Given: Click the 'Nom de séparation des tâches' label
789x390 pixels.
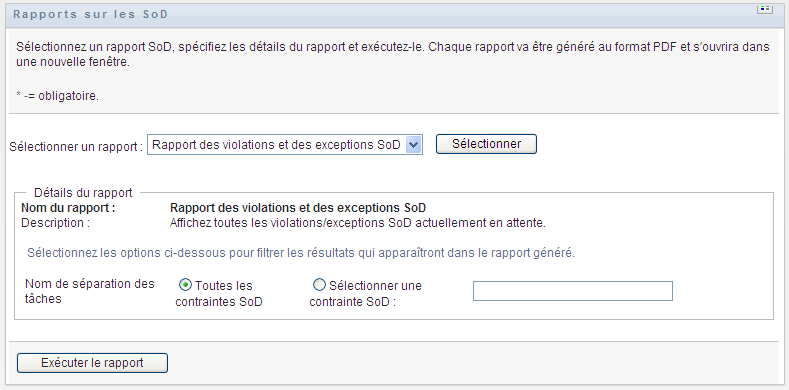Looking at the screenshot, I should coord(90,291).
